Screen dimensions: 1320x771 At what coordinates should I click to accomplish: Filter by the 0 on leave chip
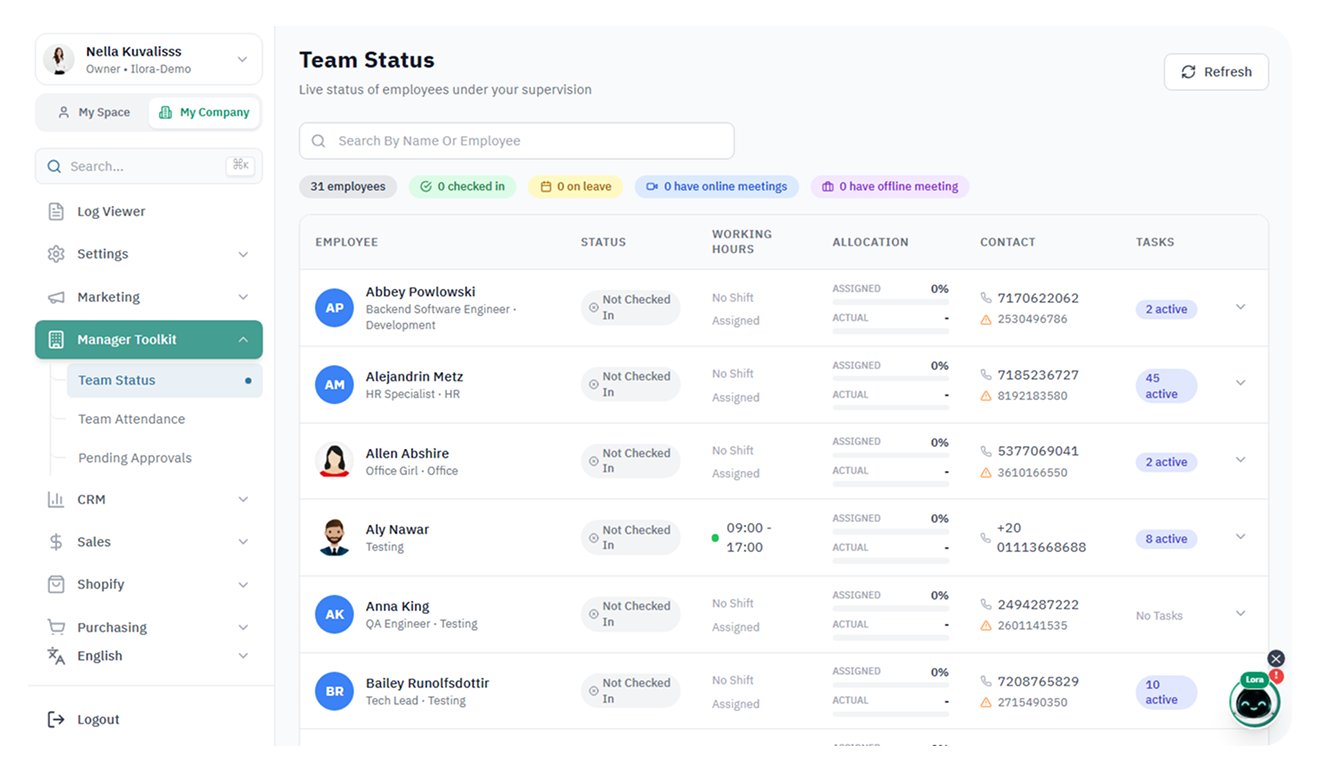coord(576,186)
